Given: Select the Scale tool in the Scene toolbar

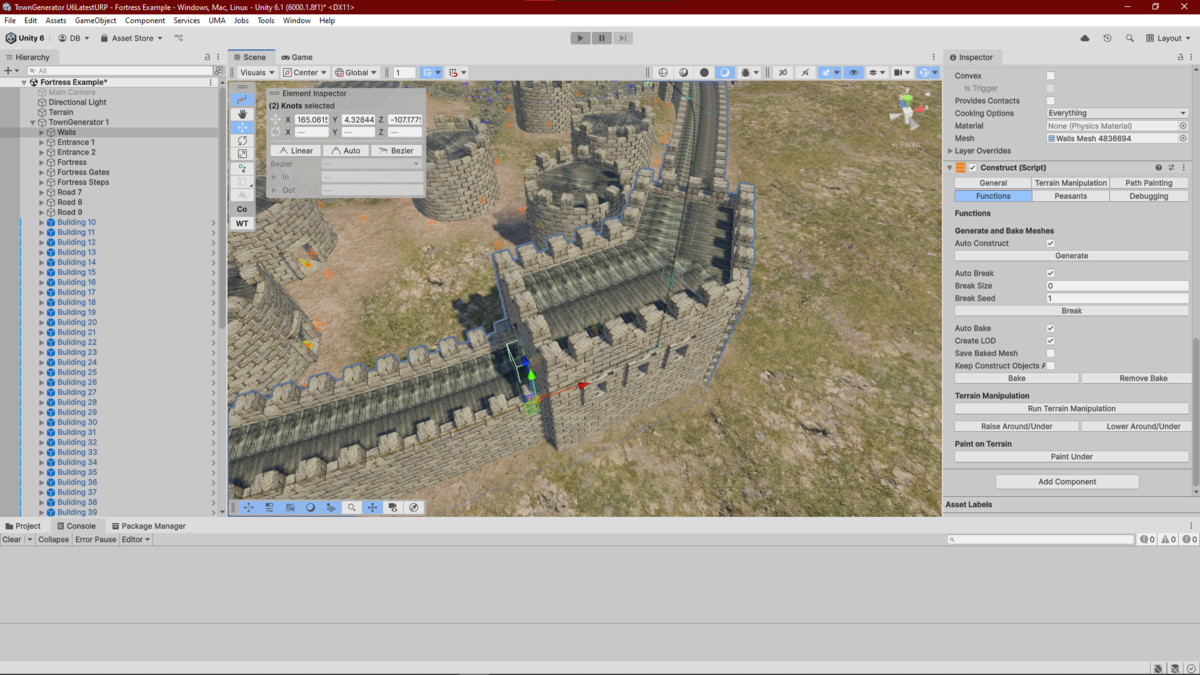Looking at the screenshot, I should coord(242,154).
